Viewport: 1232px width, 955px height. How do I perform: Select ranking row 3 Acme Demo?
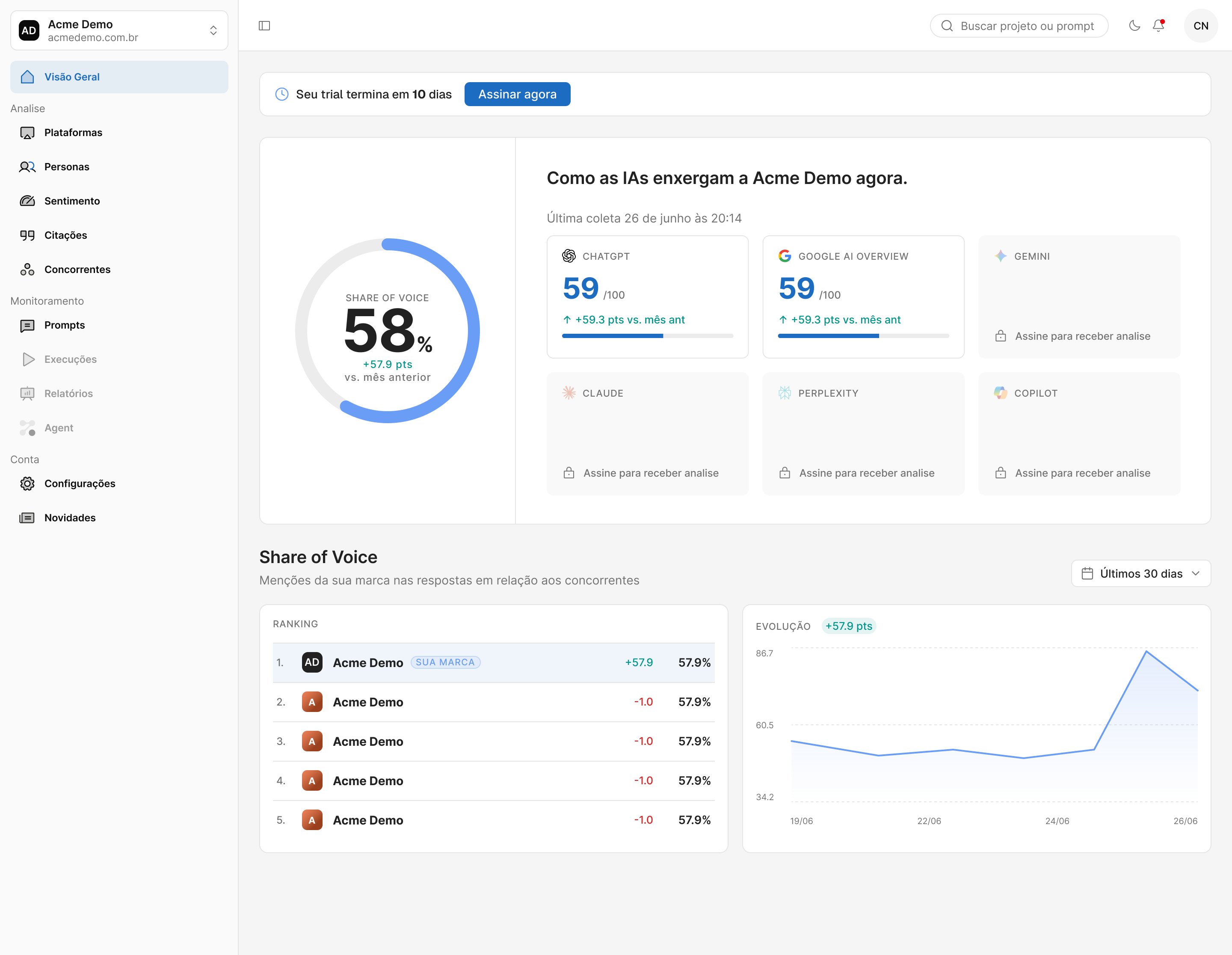pyautogui.click(x=494, y=742)
